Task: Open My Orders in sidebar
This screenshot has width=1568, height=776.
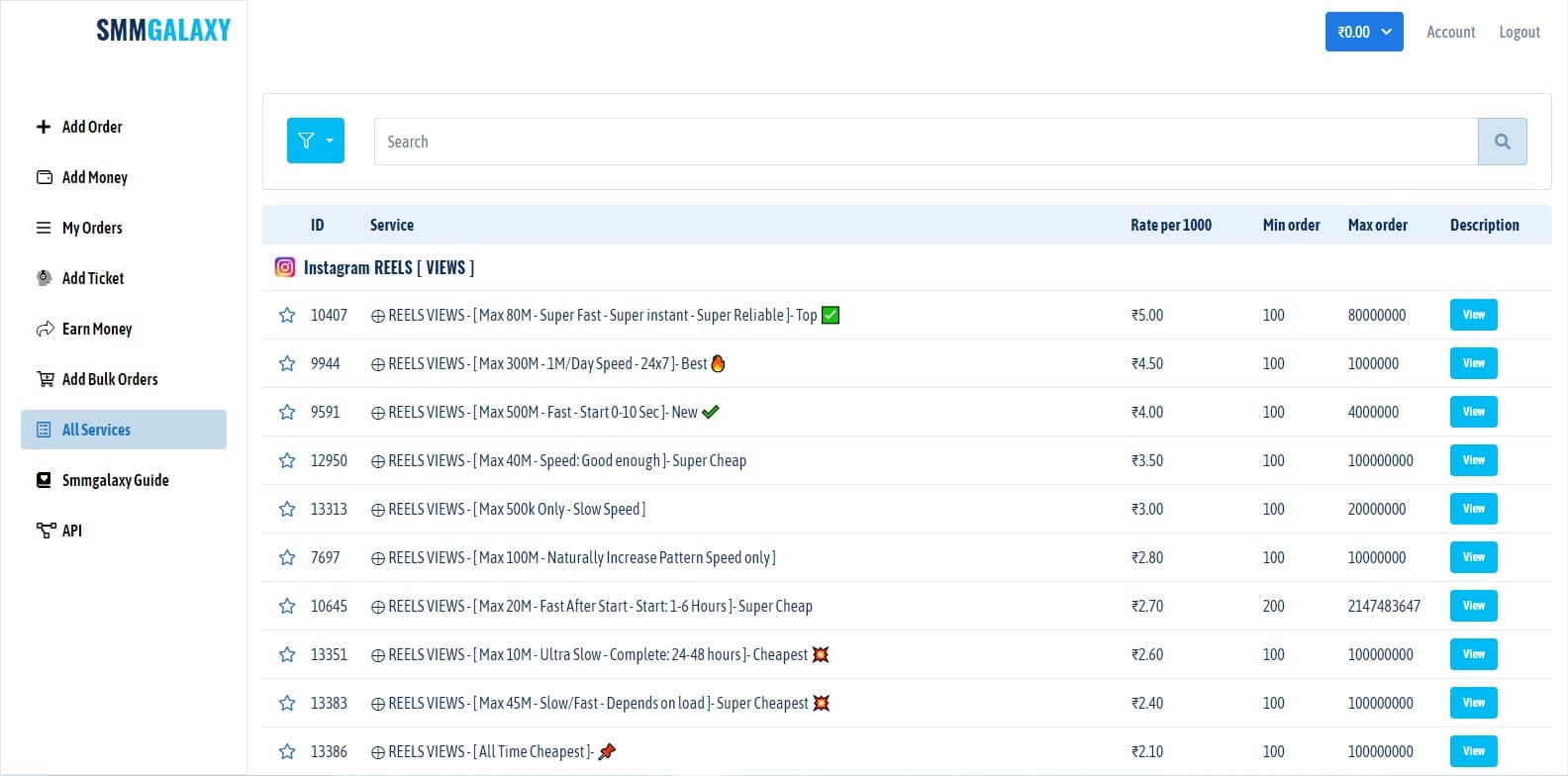Action: pos(92,228)
